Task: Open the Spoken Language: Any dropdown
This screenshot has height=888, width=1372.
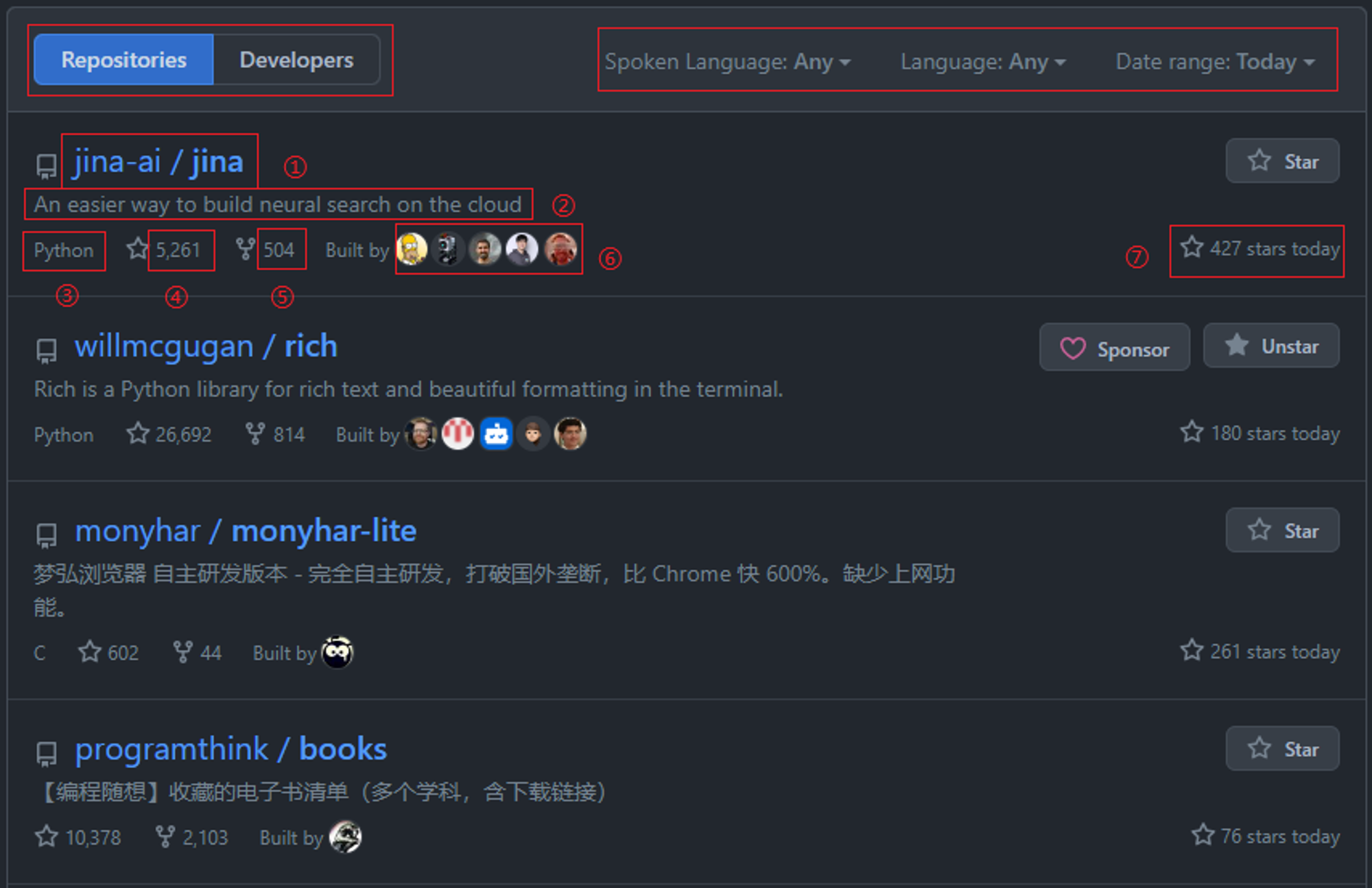Action: point(727,62)
